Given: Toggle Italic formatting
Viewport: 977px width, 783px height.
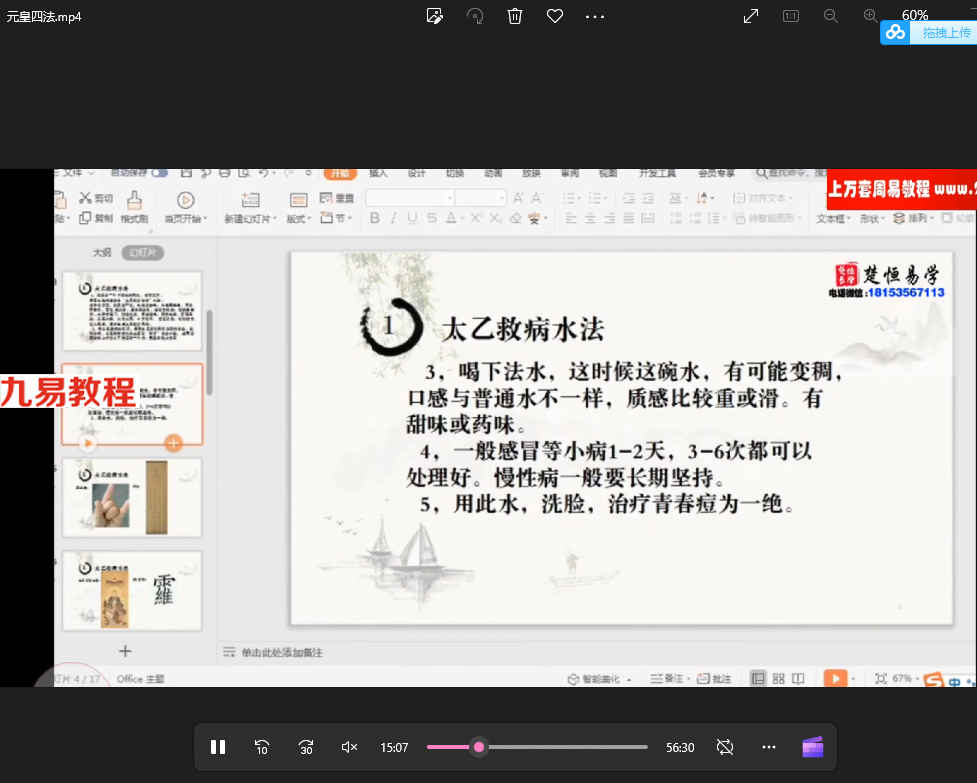Looking at the screenshot, I should 393,218.
